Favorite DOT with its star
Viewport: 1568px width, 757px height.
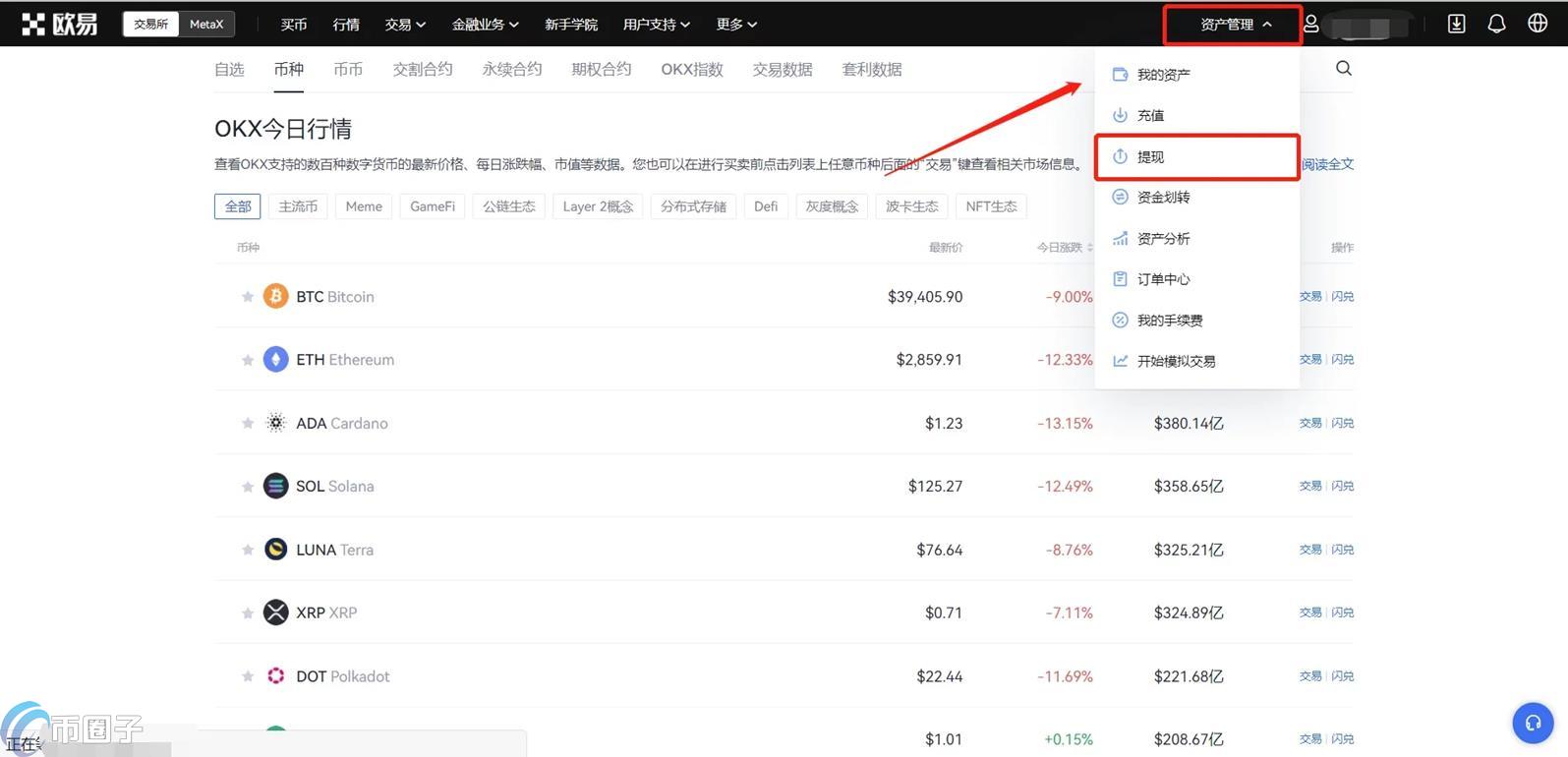(x=248, y=675)
